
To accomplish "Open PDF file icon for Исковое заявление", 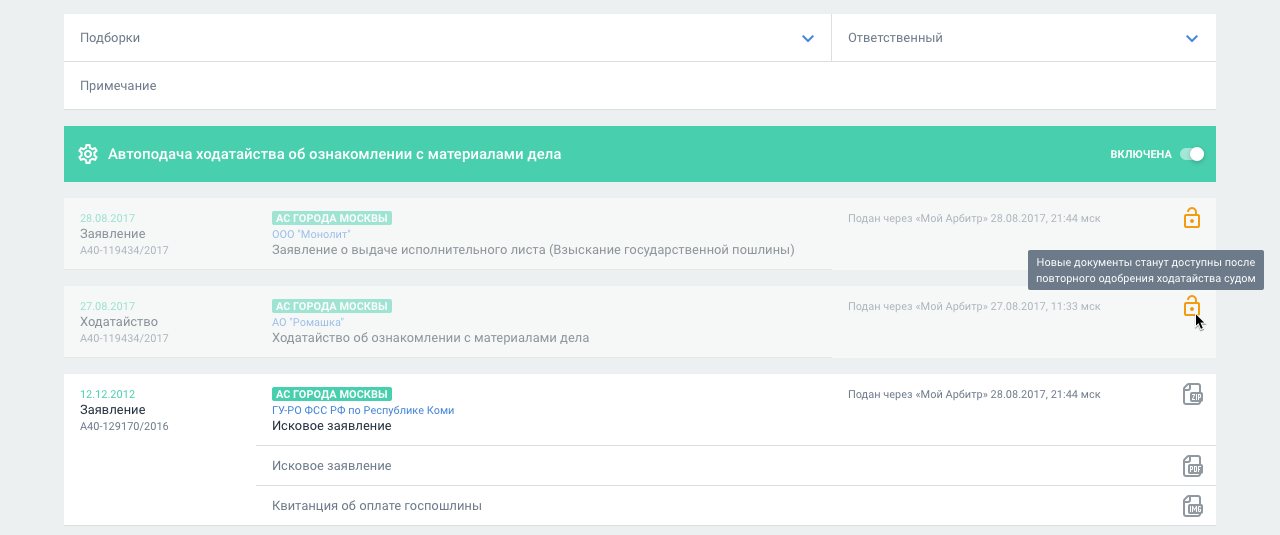I will (1192, 466).
